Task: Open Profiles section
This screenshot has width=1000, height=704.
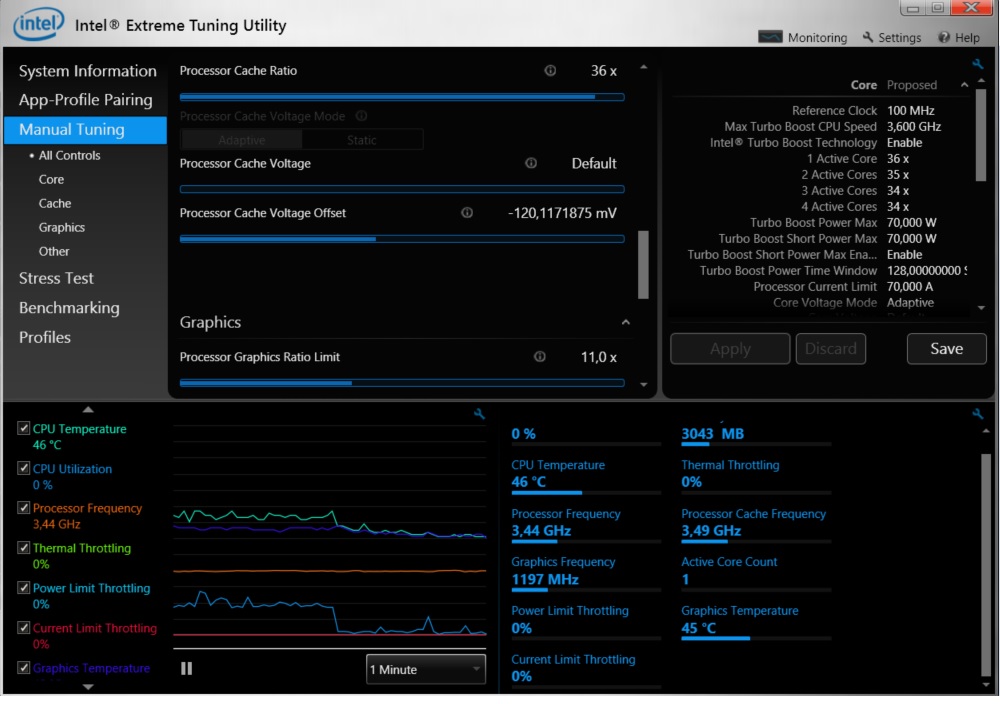Action: click(45, 337)
